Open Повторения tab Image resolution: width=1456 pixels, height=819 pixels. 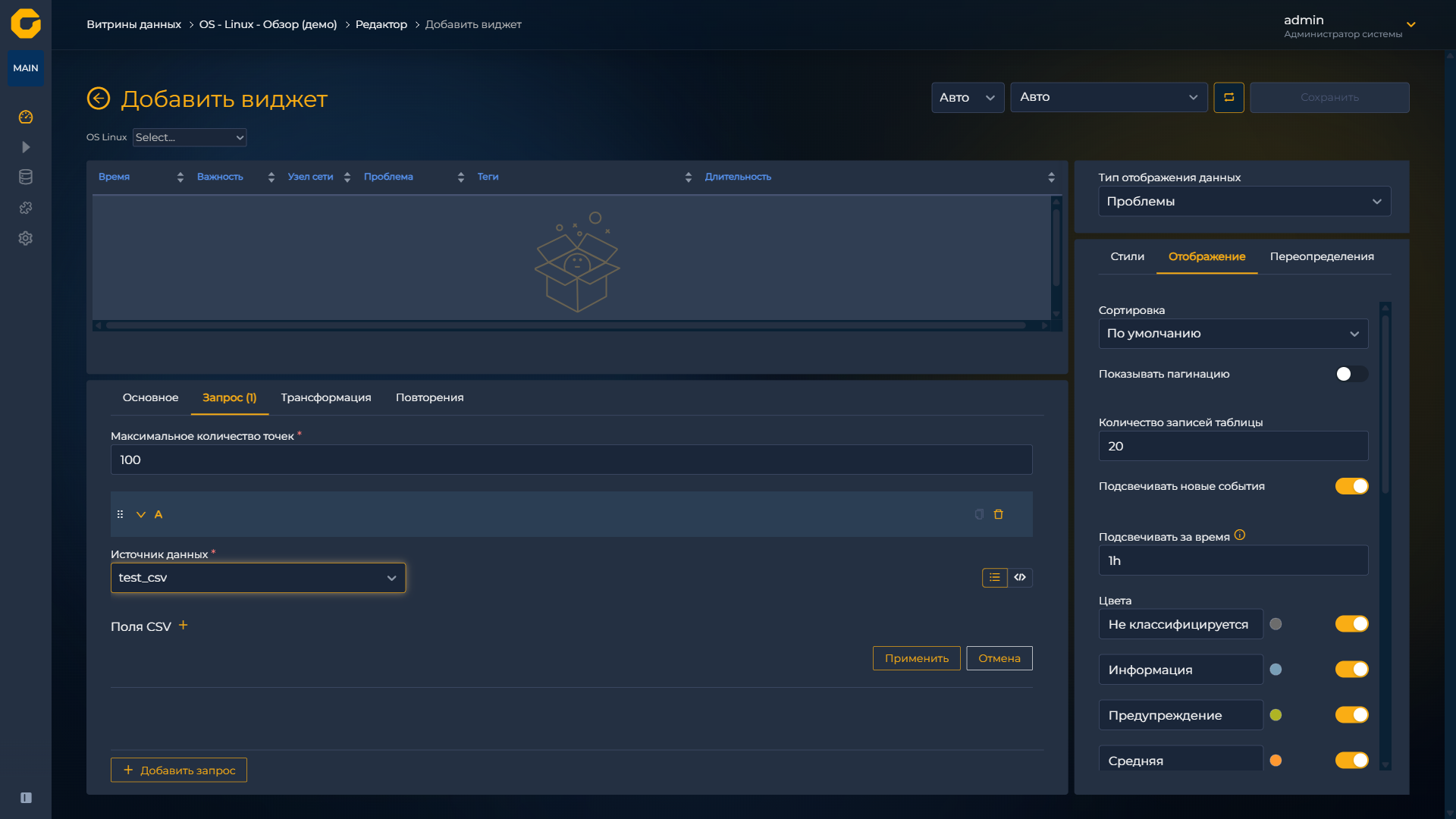[x=429, y=397]
